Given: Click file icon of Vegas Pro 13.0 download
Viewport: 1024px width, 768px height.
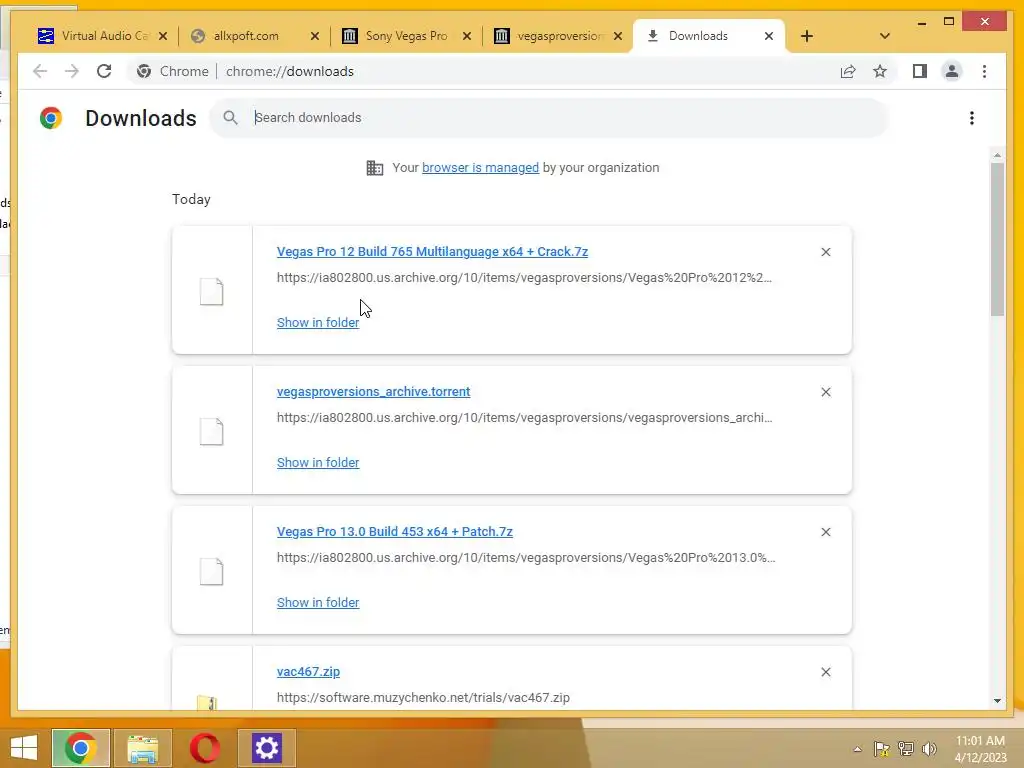Looking at the screenshot, I should pyautogui.click(x=212, y=571).
